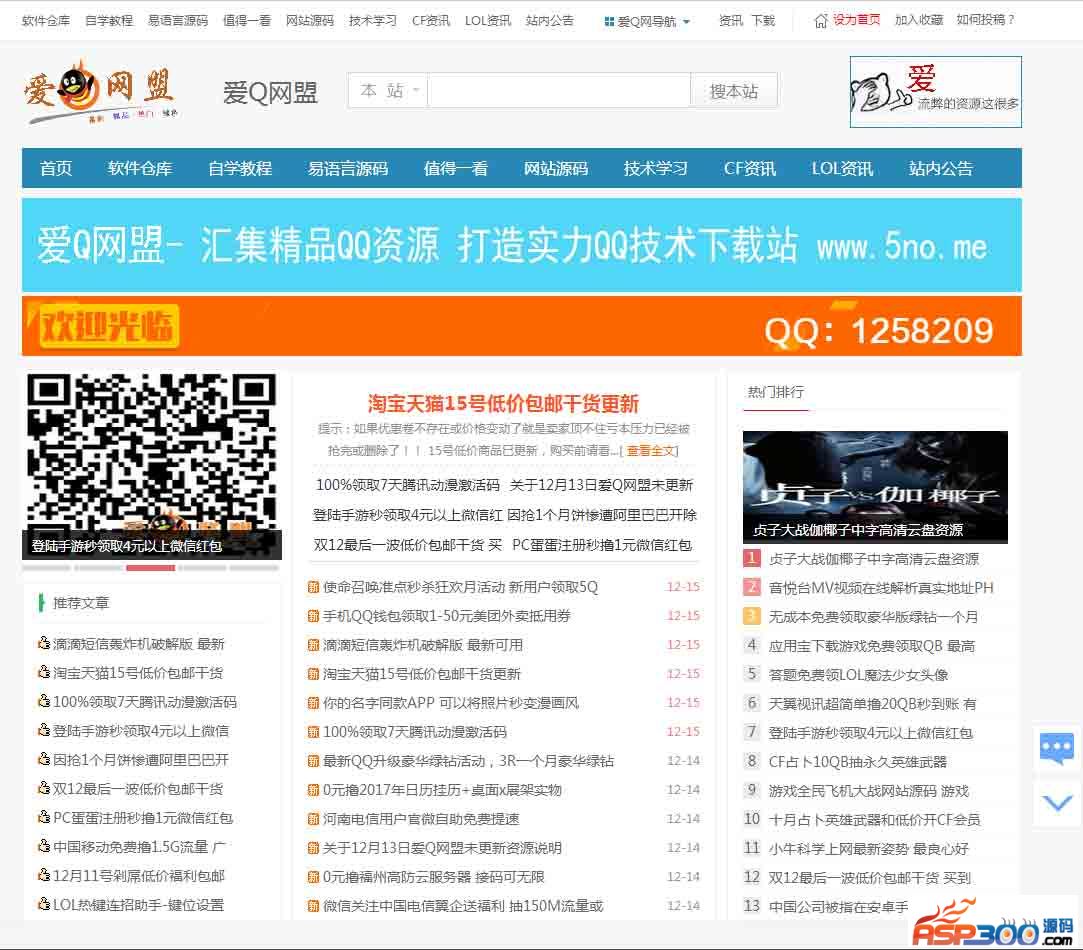Open 关于12月13日爱Q网盟未更新 under headline
Image resolution: width=1083 pixels, height=950 pixels.
click(x=601, y=485)
